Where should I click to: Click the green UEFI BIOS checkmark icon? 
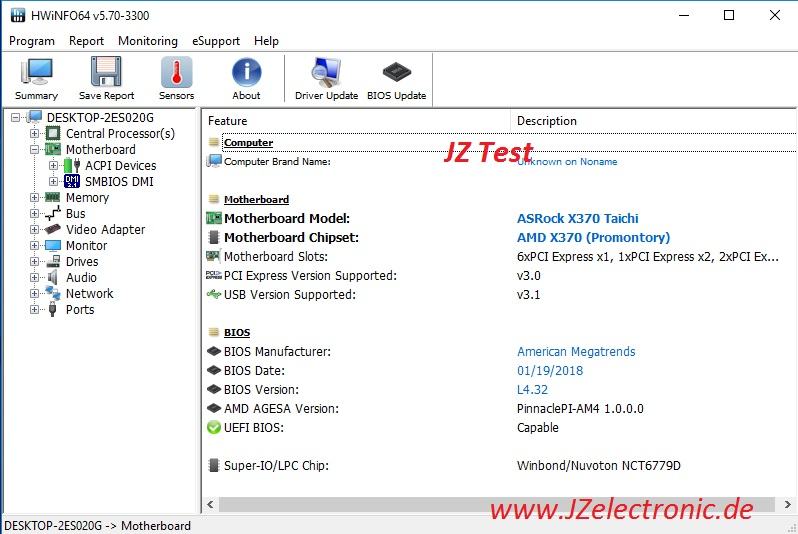point(214,428)
